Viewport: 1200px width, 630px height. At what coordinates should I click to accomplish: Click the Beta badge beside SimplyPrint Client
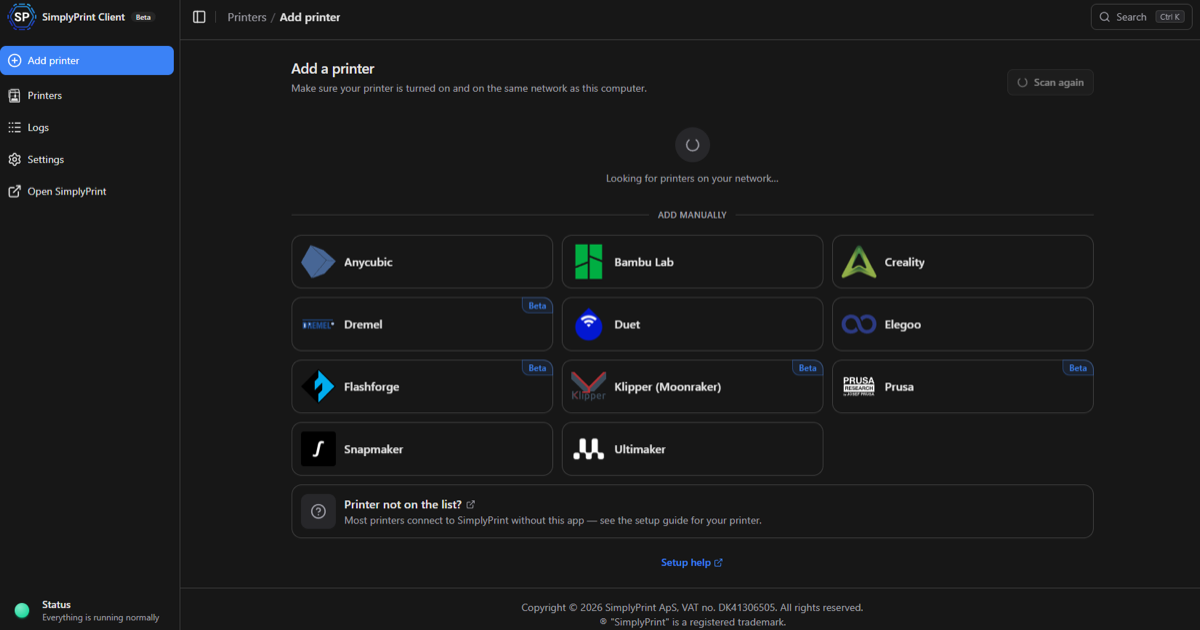click(144, 17)
